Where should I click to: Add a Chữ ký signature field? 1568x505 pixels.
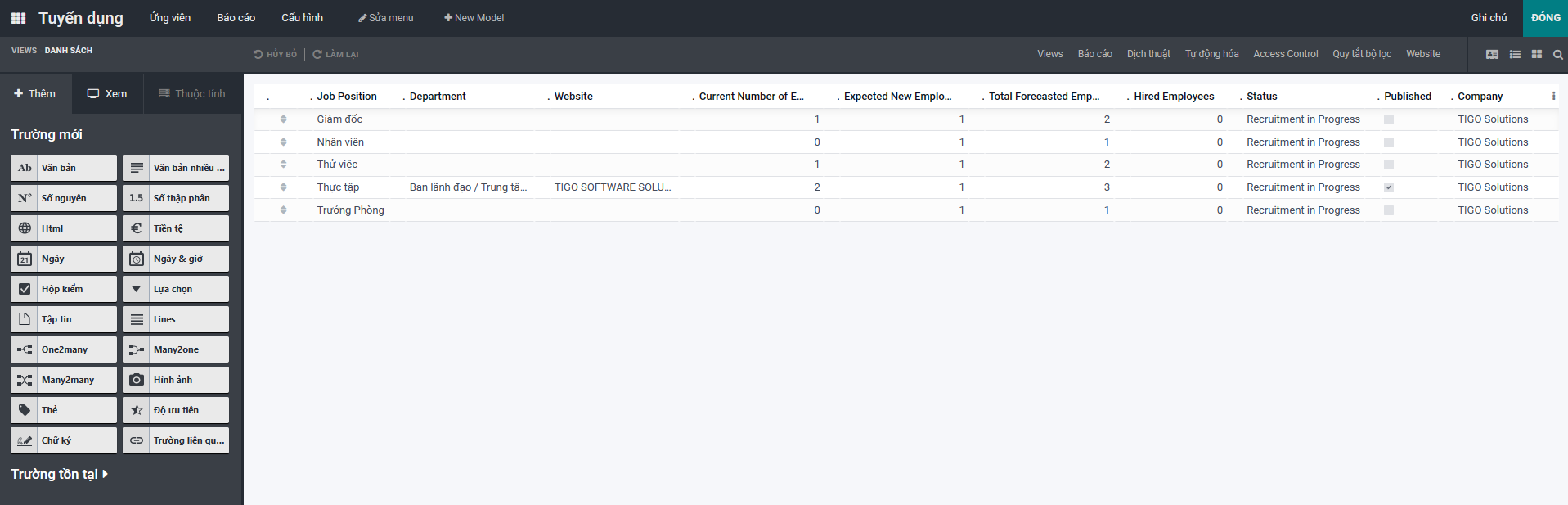pos(64,440)
